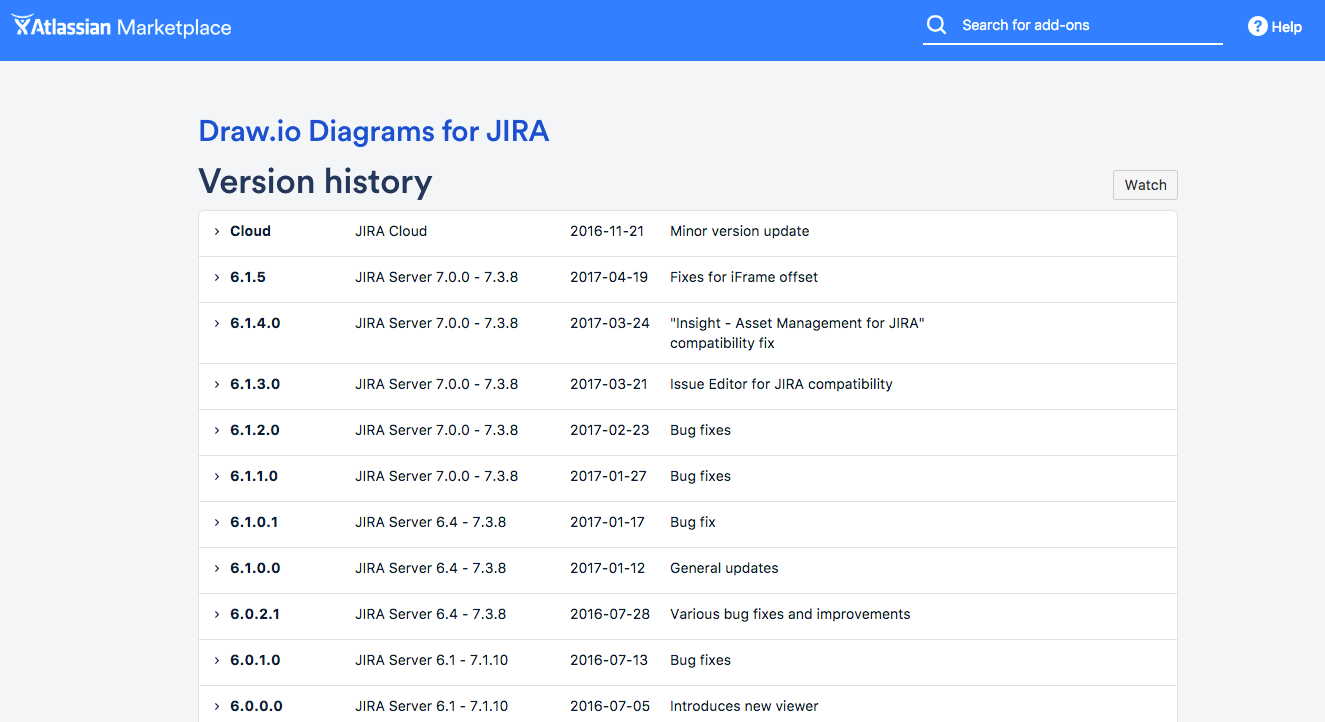The height and width of the screenshot is (722, 1325).
Task: Expand version 6.1.0.1 chevron
Action: click(x=216, y=522)
